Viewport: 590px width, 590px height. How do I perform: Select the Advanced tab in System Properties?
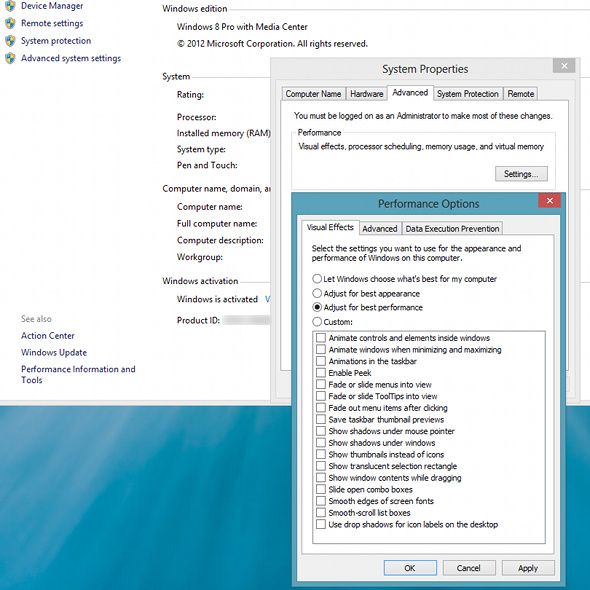click(x=410, y=93)
